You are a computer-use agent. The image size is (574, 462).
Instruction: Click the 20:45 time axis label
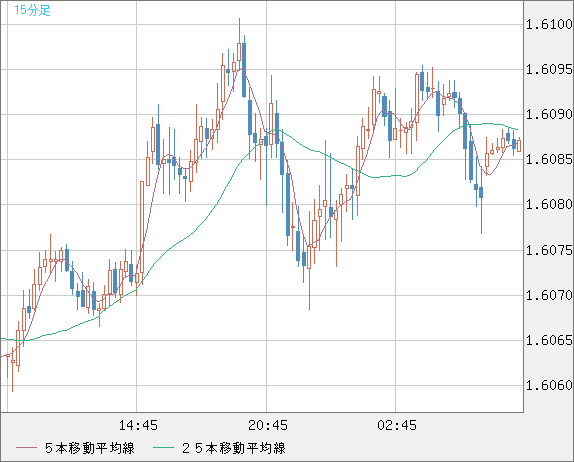(x=268, y=425)
